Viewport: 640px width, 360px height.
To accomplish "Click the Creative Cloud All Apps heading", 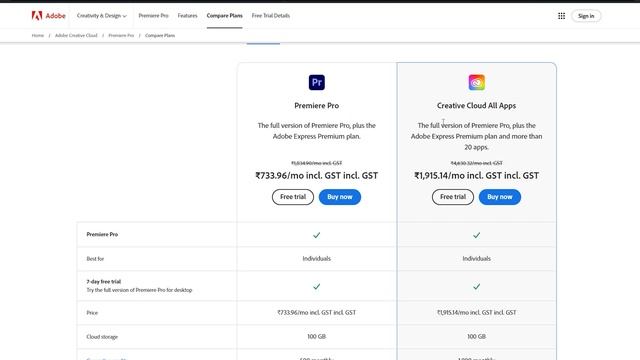I will tap(476, 105).
